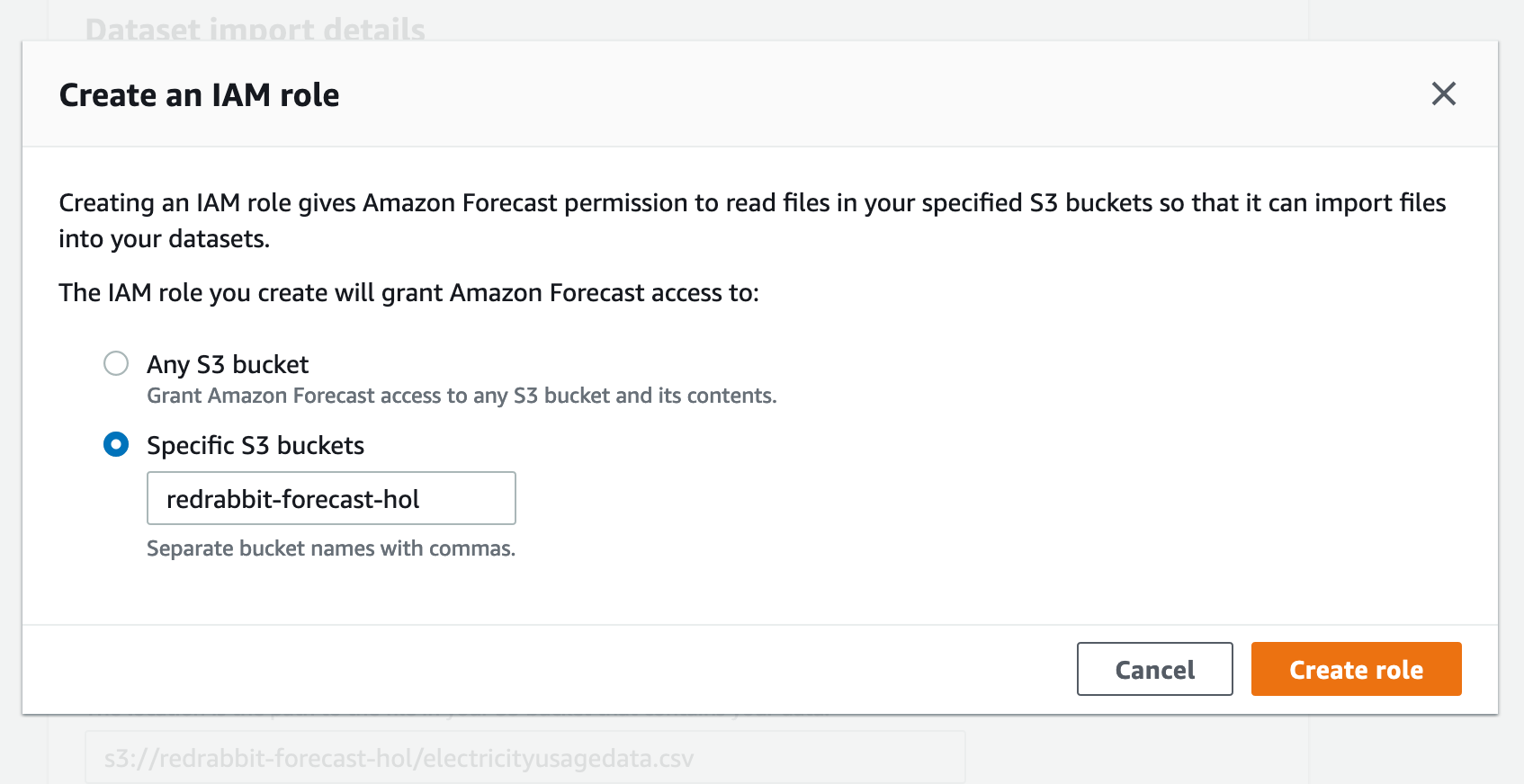Image resolution: width=1524 pixels, height=784 pixels.
Task: Select the Any S3 bucket radio button
Action: point(116,363)
